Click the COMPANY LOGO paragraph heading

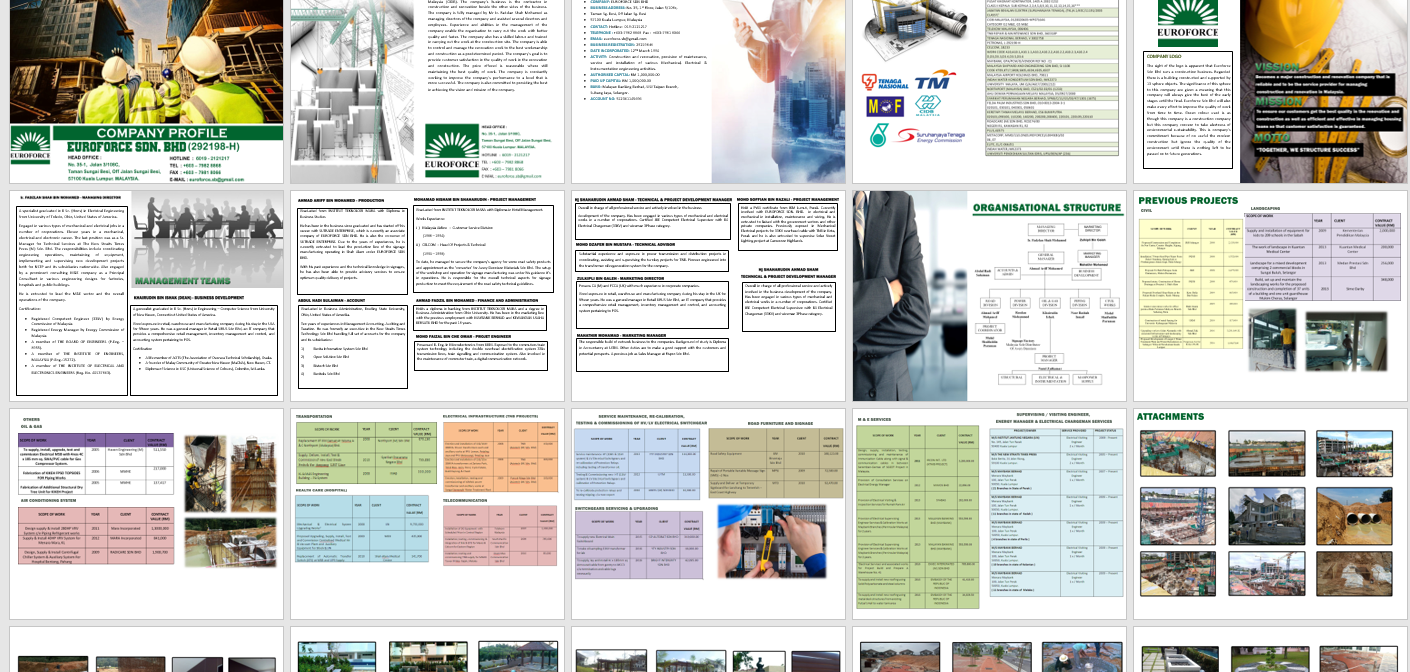[x=1165, y=56]
